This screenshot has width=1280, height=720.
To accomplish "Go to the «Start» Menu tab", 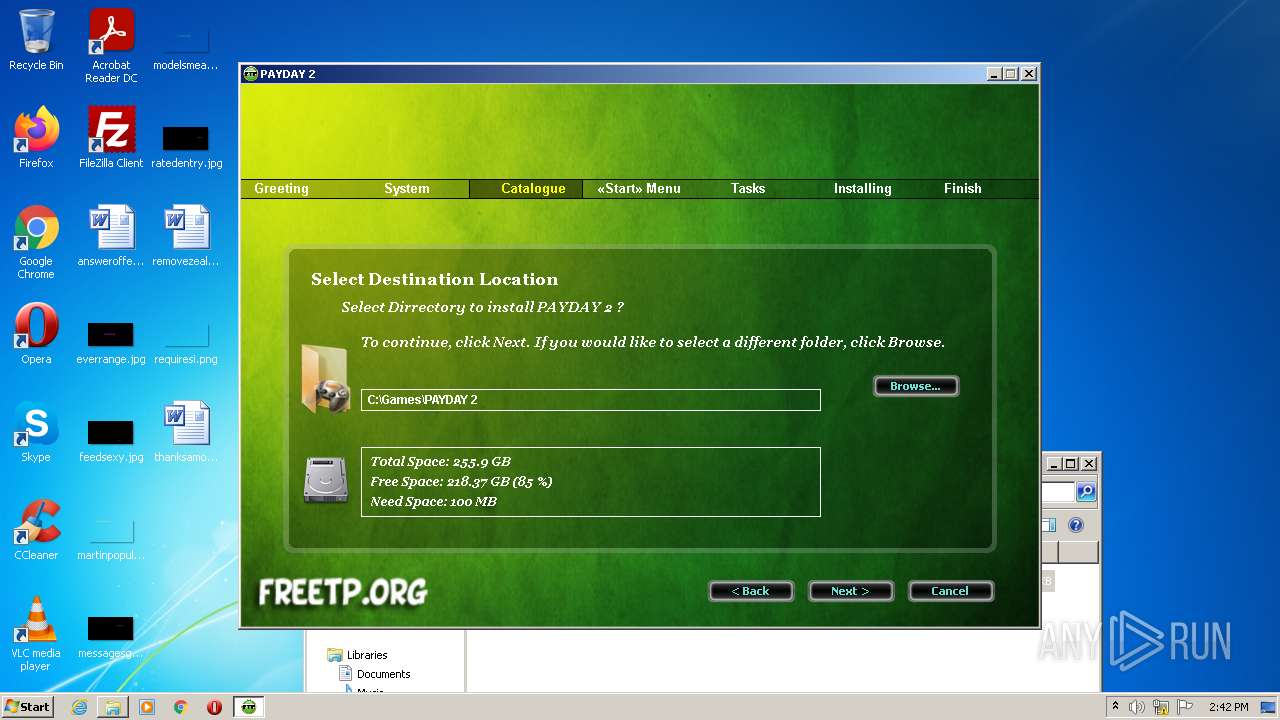I will 639,188.
